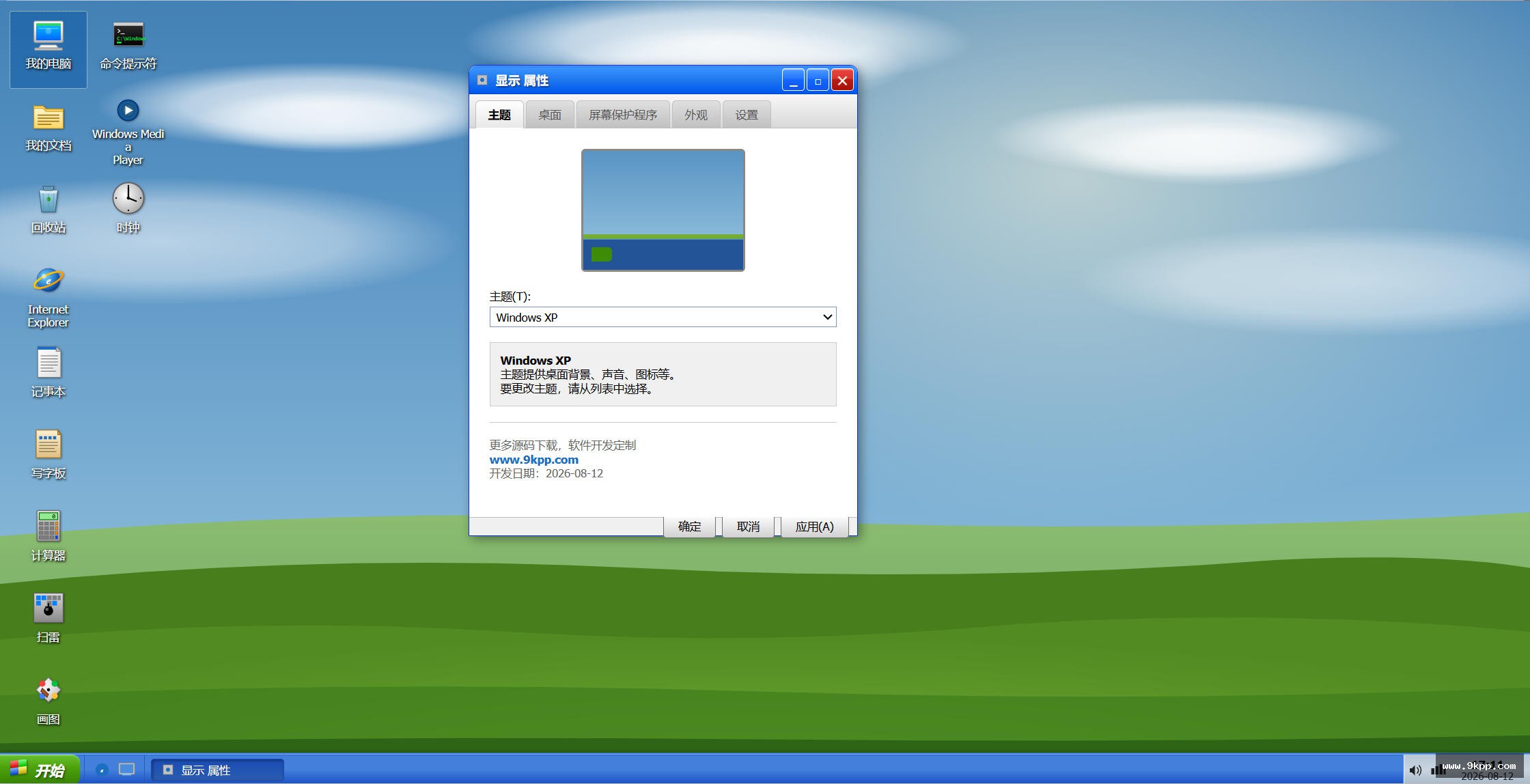Open the www.9kpp.com link

point(533,460)
